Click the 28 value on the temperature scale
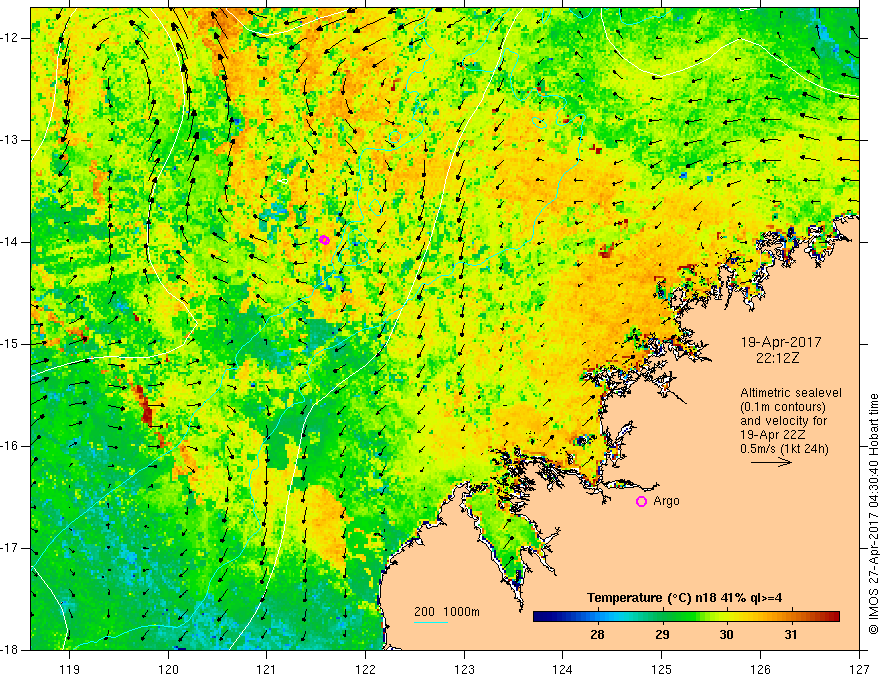 [597, 635]
